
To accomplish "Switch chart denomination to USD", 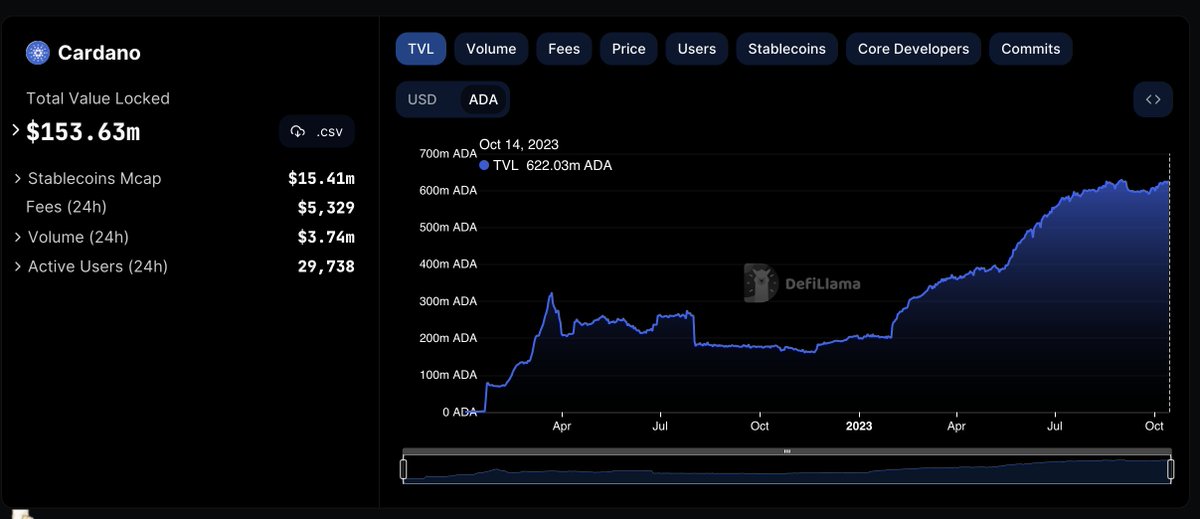I will pyautogui.click(x=422, y=100).
